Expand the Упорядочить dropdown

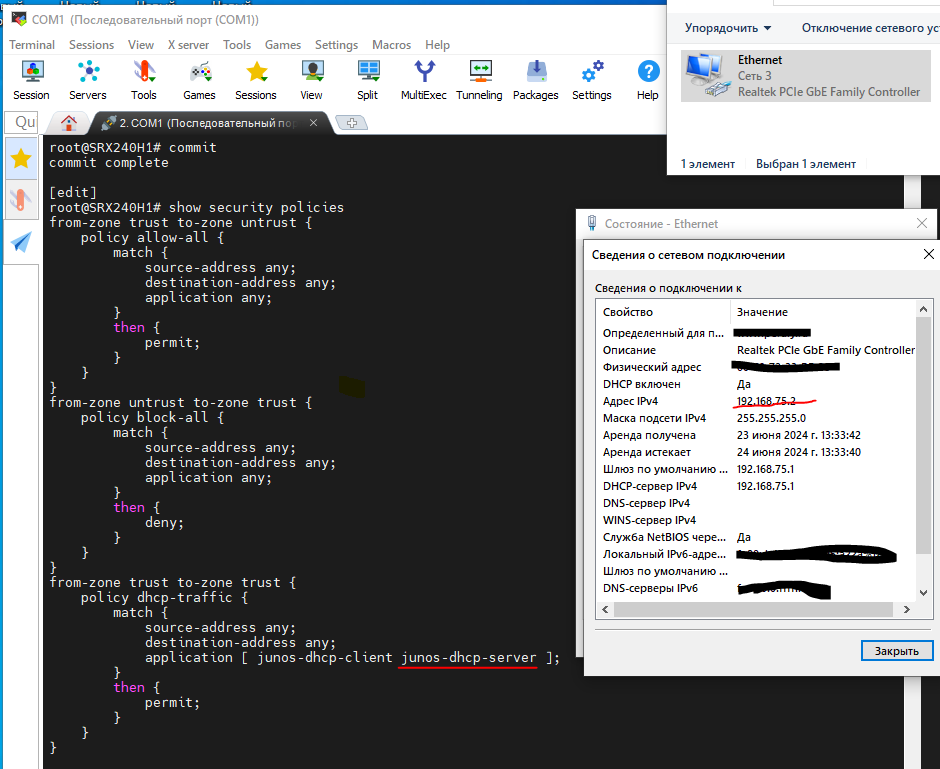(x=728, y=28)
